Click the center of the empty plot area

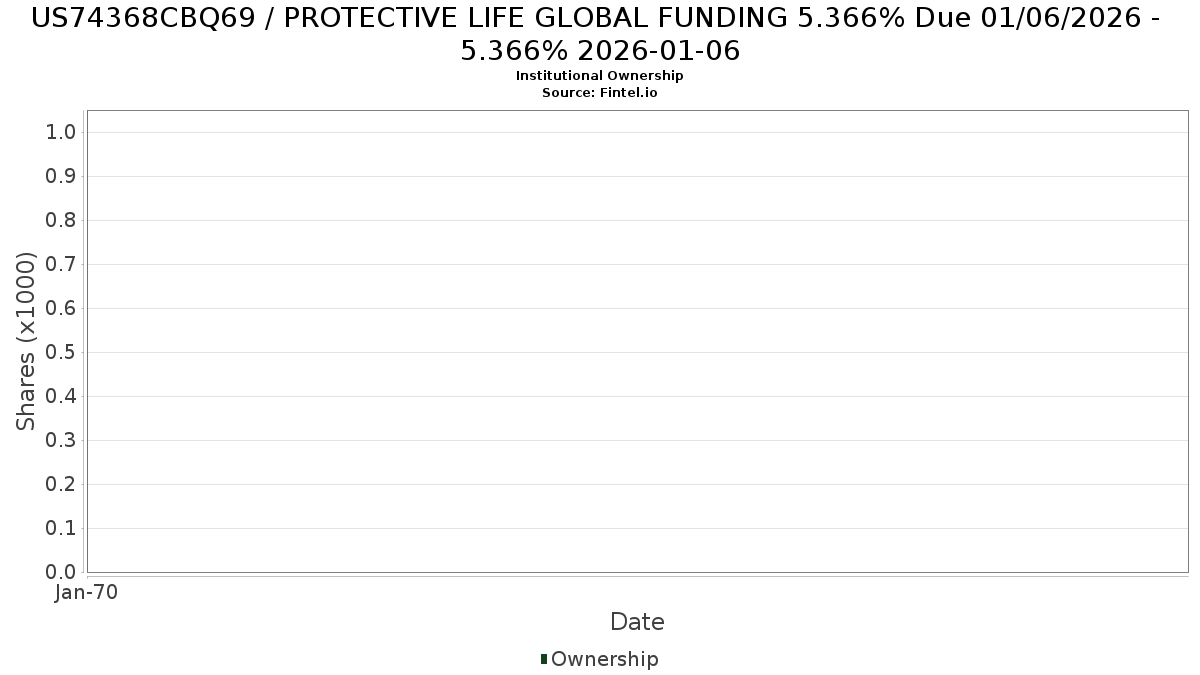[637, 341]
